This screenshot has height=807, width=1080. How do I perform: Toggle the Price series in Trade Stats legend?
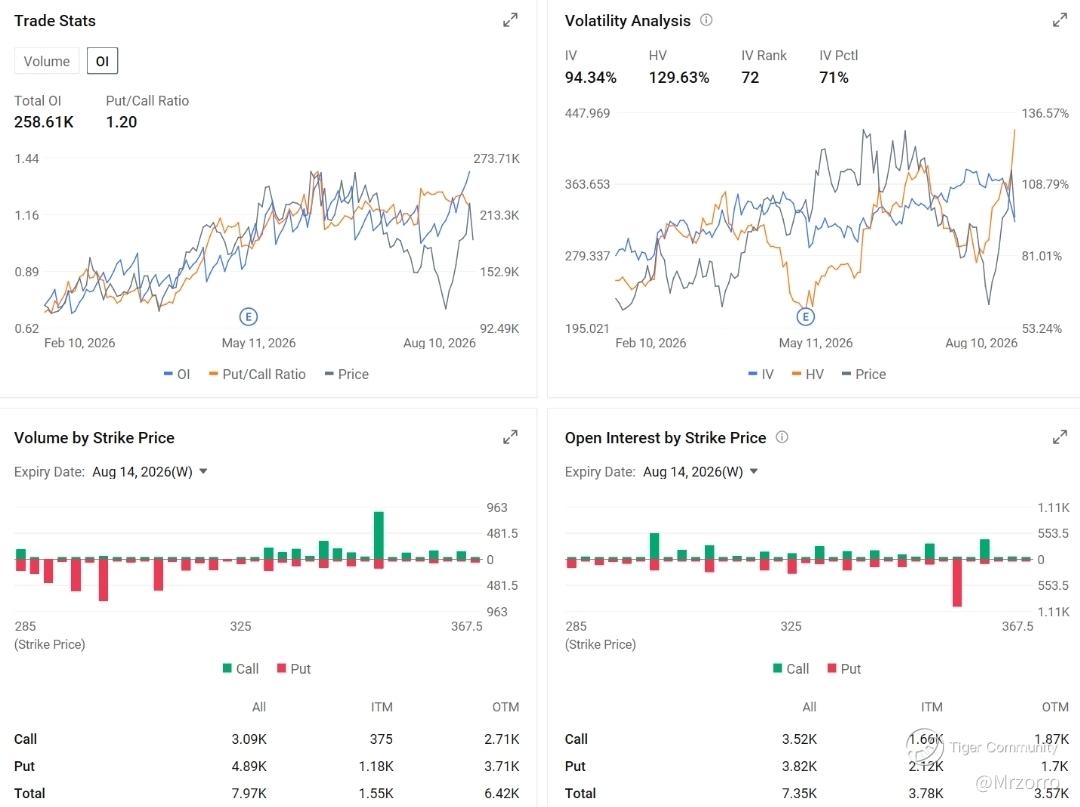(x=346, y=374)
